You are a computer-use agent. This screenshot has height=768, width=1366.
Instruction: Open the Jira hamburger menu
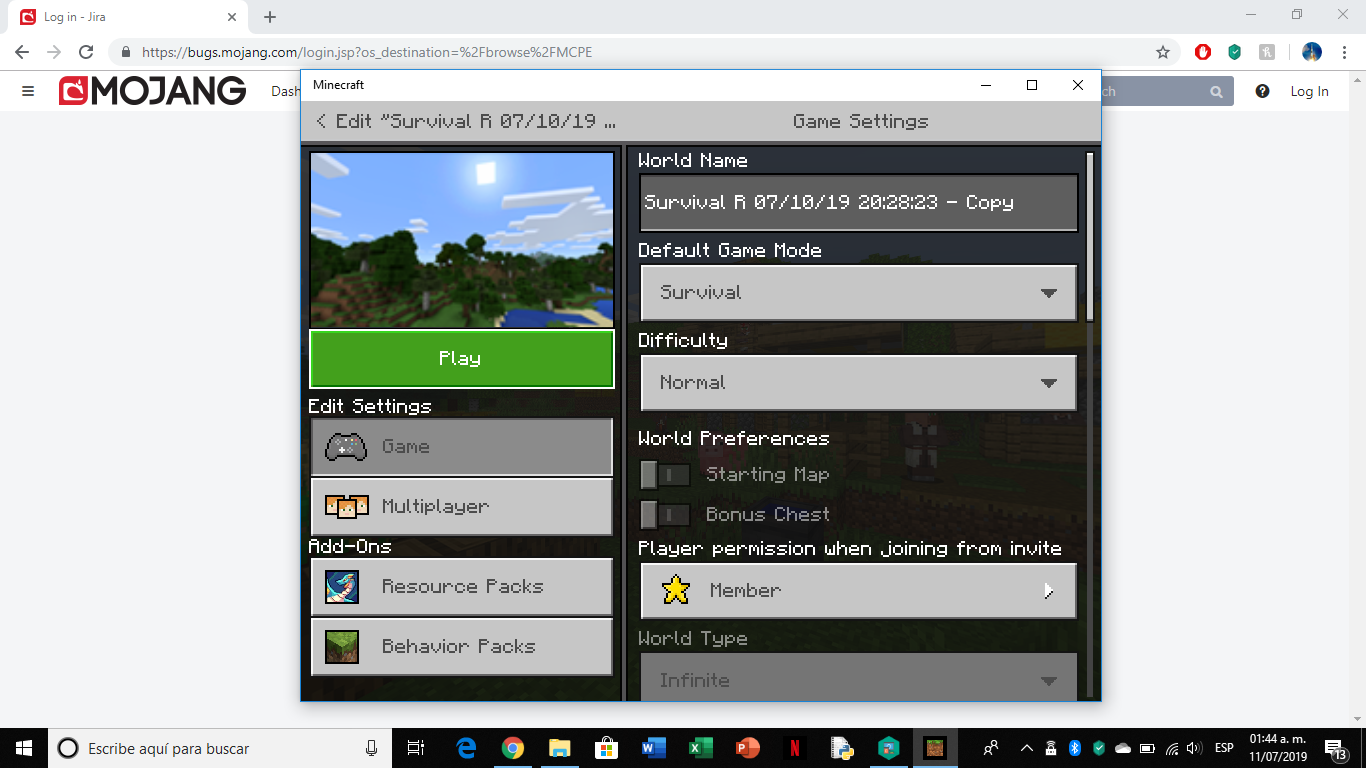point(28,91)
